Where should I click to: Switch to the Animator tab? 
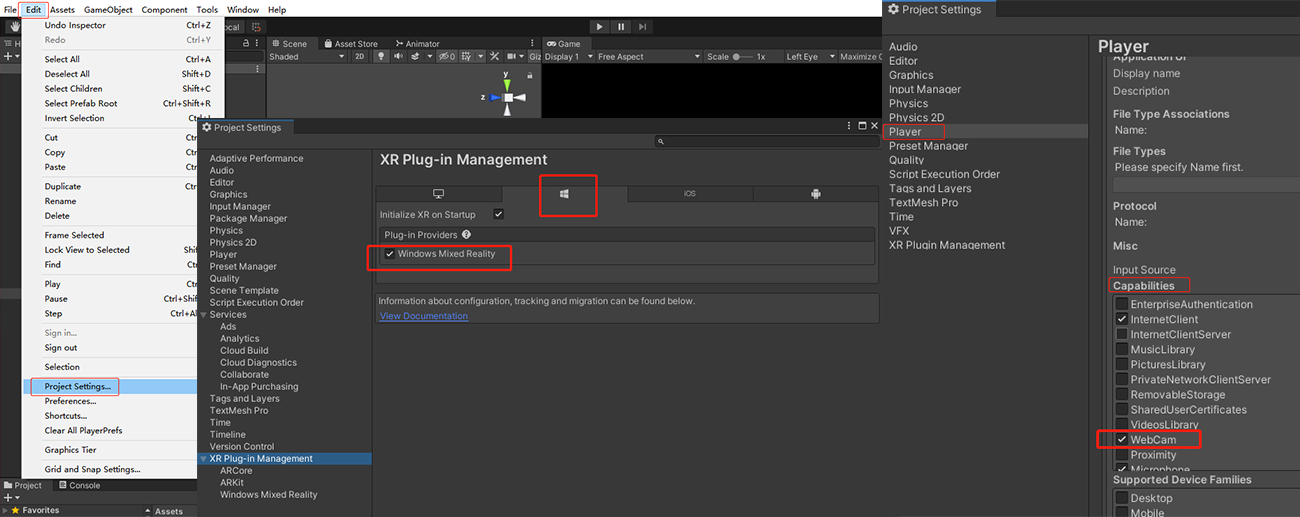pos(417,44)
